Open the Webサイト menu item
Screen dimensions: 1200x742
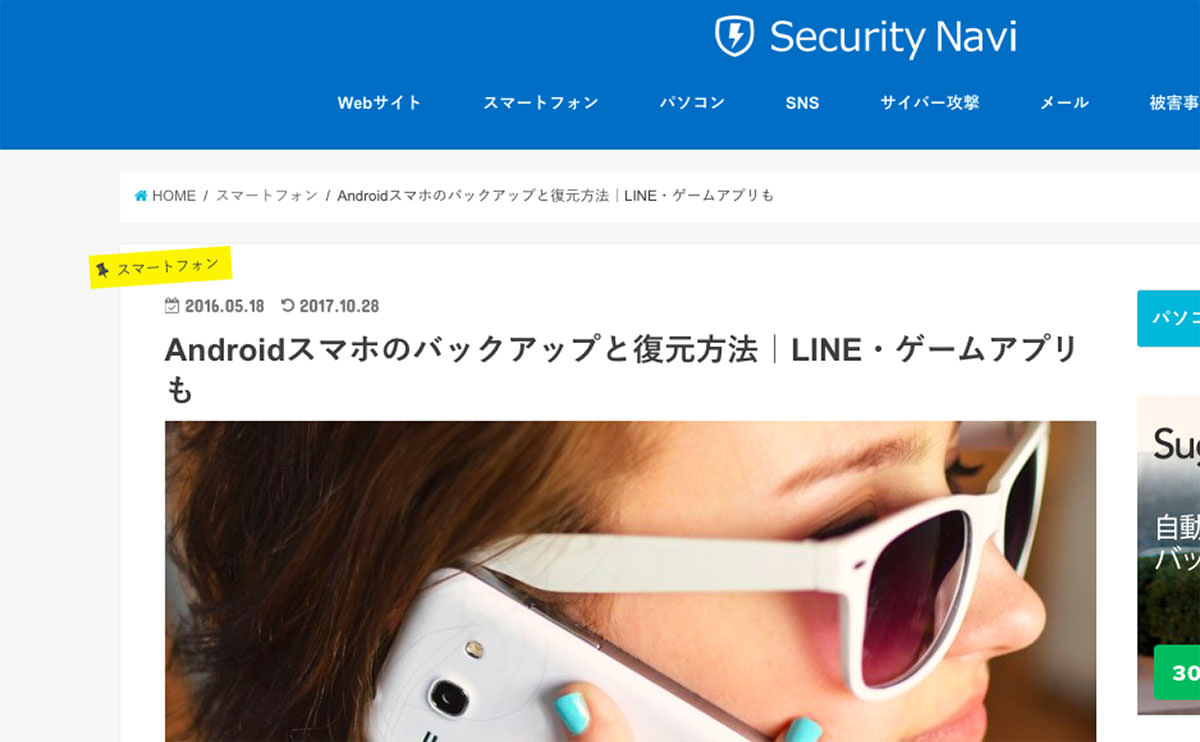(379, 103)
